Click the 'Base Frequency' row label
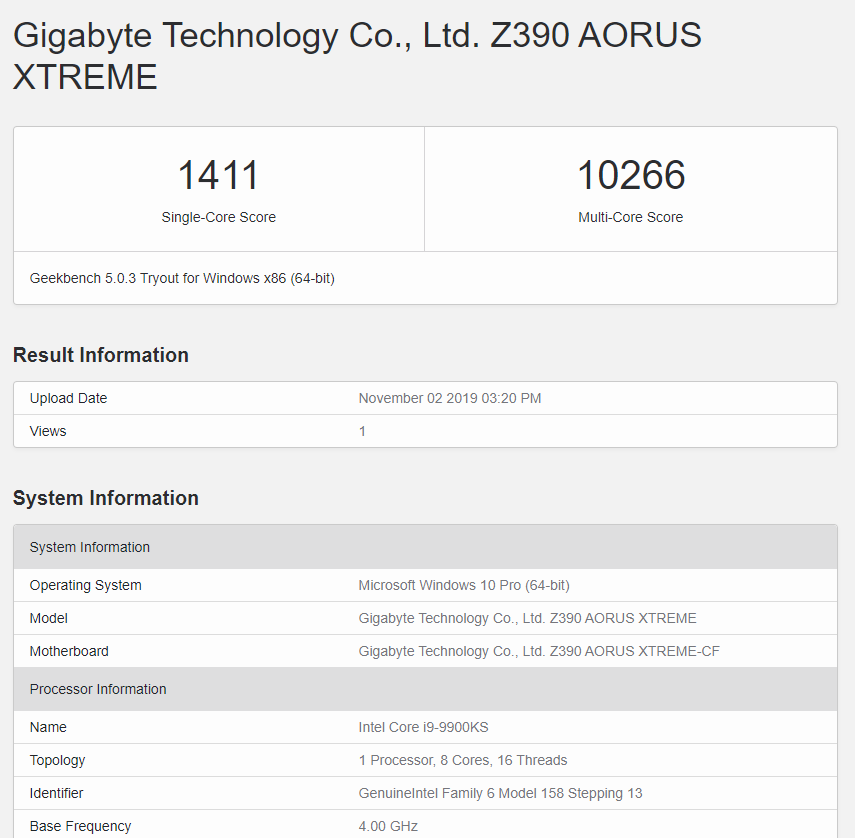Viewport: 855px width, 838px height. (x=80, y=827)
